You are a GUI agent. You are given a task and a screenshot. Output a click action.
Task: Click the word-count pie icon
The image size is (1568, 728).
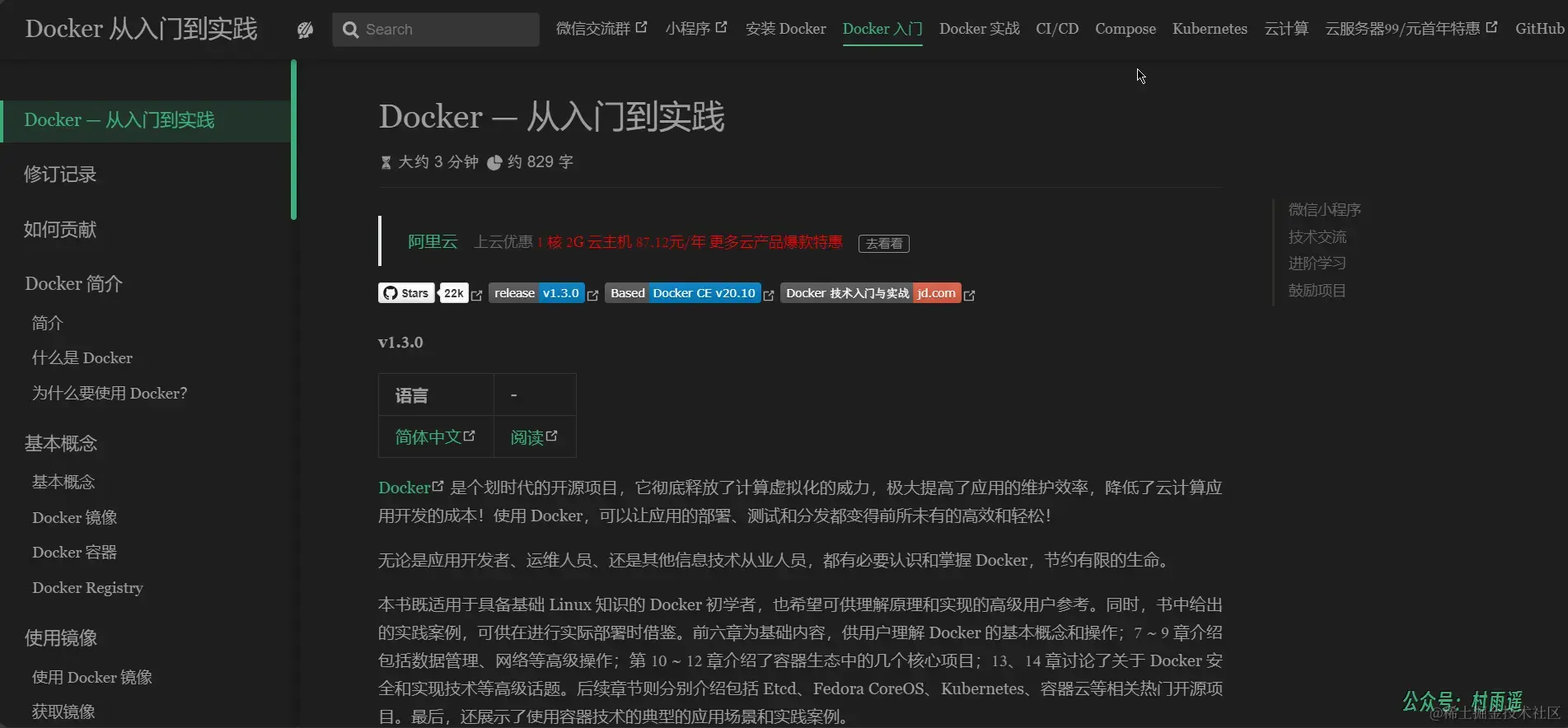click(494, 163)
